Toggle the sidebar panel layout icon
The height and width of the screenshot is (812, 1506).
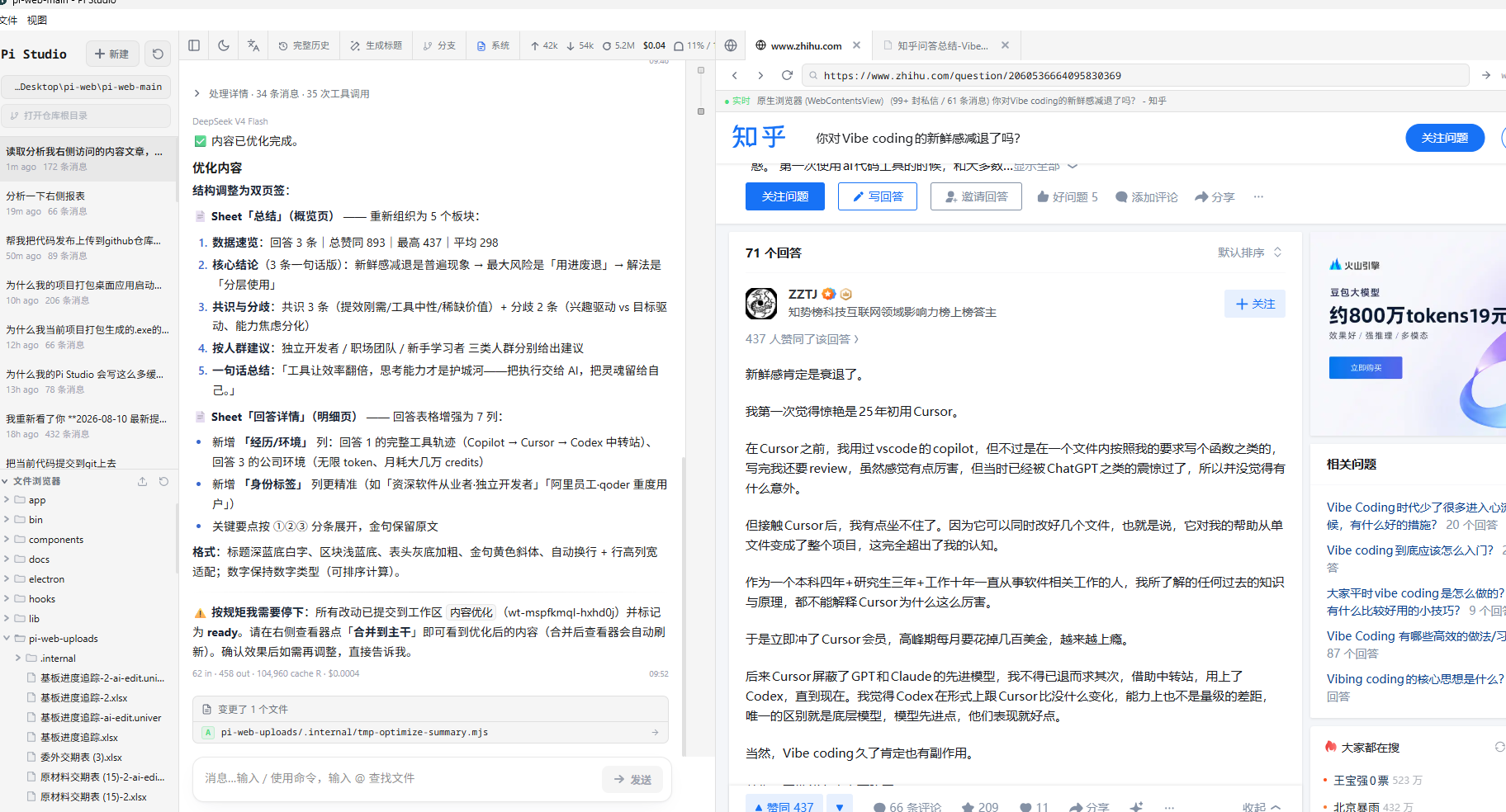coord(194,45)
